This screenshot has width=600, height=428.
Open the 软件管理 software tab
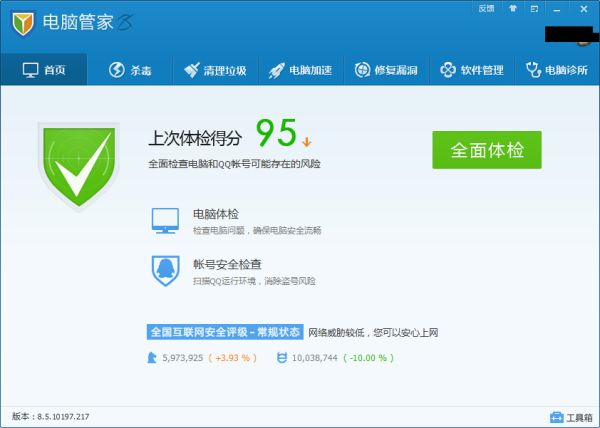(472, 70)
